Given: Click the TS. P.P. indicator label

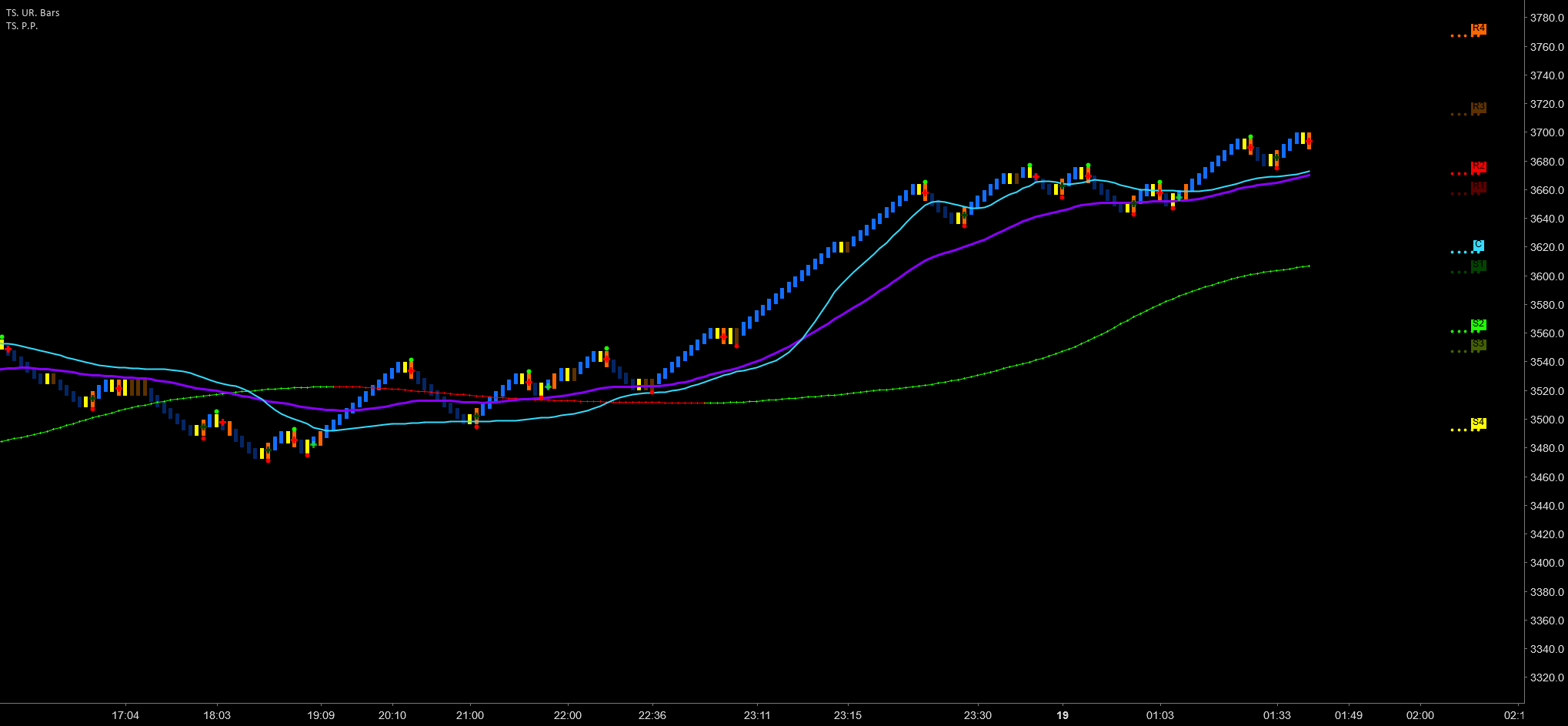Looking at the screenshot, I should [22, 26].
